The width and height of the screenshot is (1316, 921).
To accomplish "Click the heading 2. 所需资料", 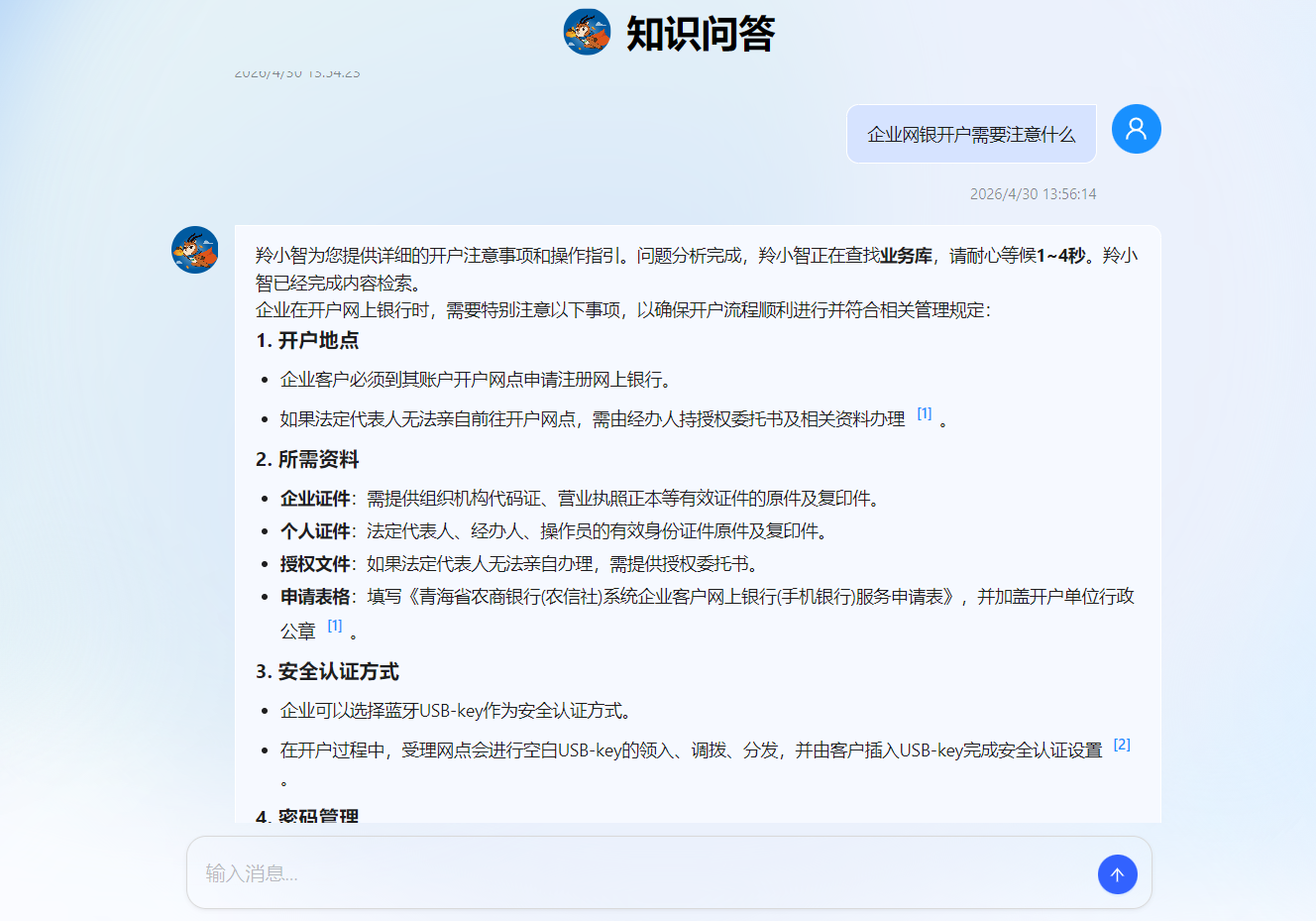I will coord(307,459).
